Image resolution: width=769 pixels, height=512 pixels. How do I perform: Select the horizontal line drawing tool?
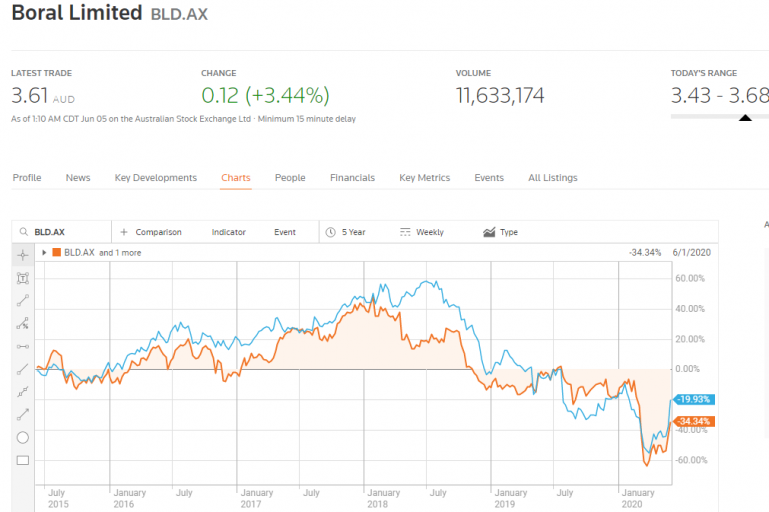coord(23,346)
